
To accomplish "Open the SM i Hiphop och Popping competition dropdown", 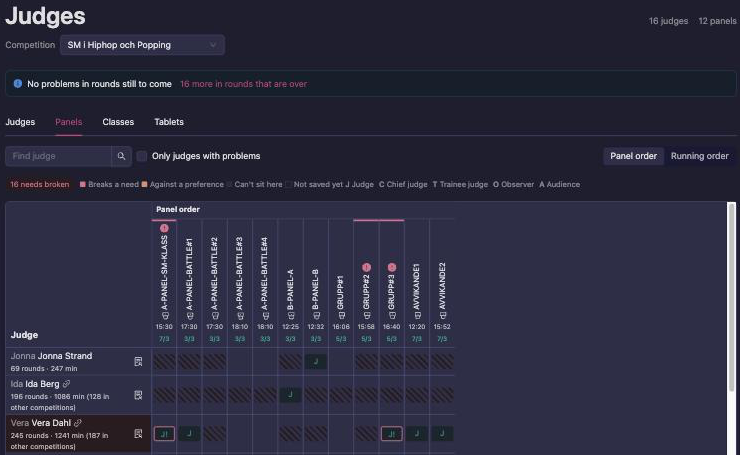I will tap(142, 45).
